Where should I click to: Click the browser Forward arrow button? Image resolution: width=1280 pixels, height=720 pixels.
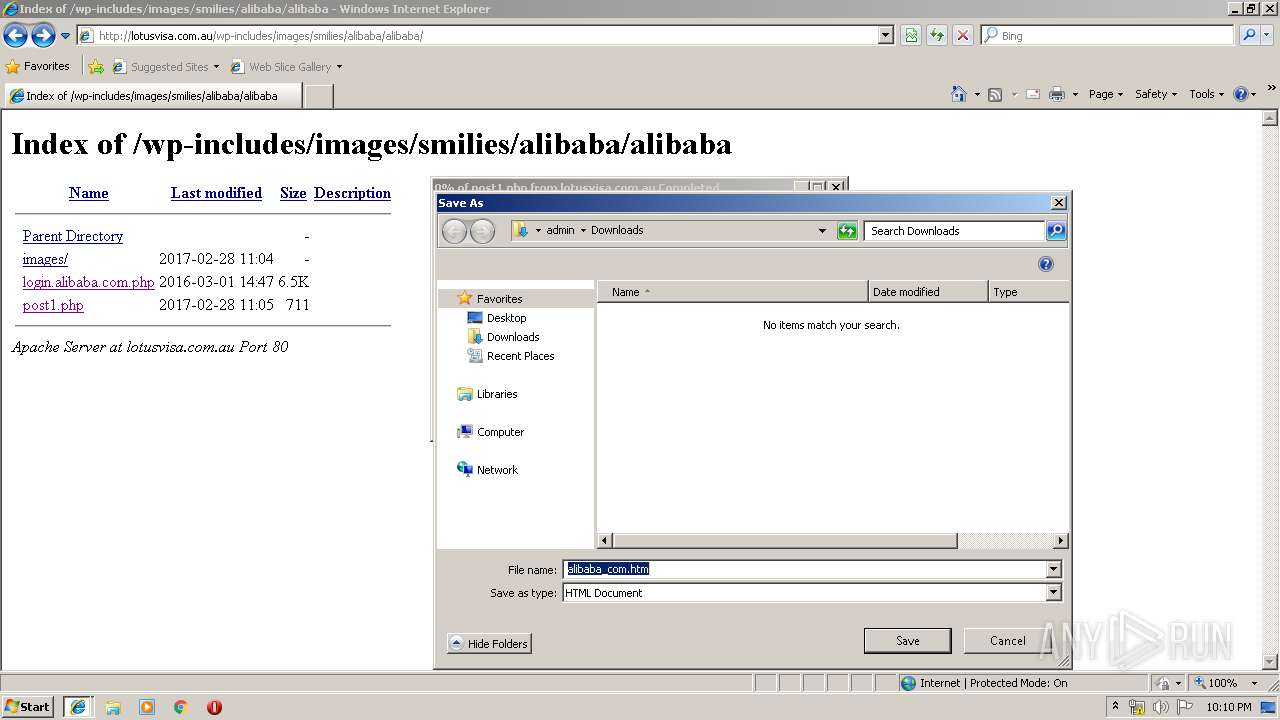(x=43, y=36)
